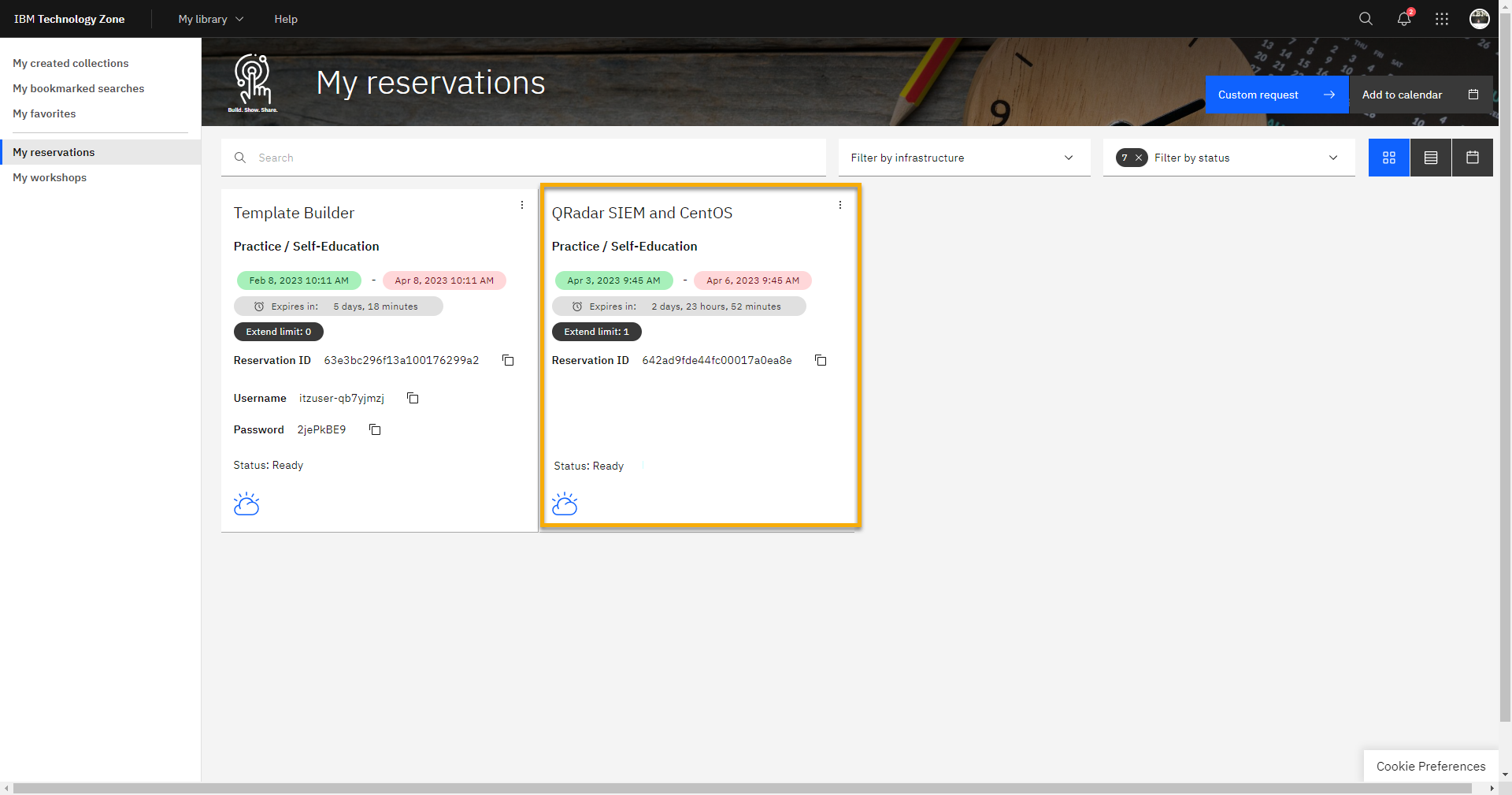The image size is (1512, 795).
Task: Copy QRadar reservation ID
Action: (821, 360)
